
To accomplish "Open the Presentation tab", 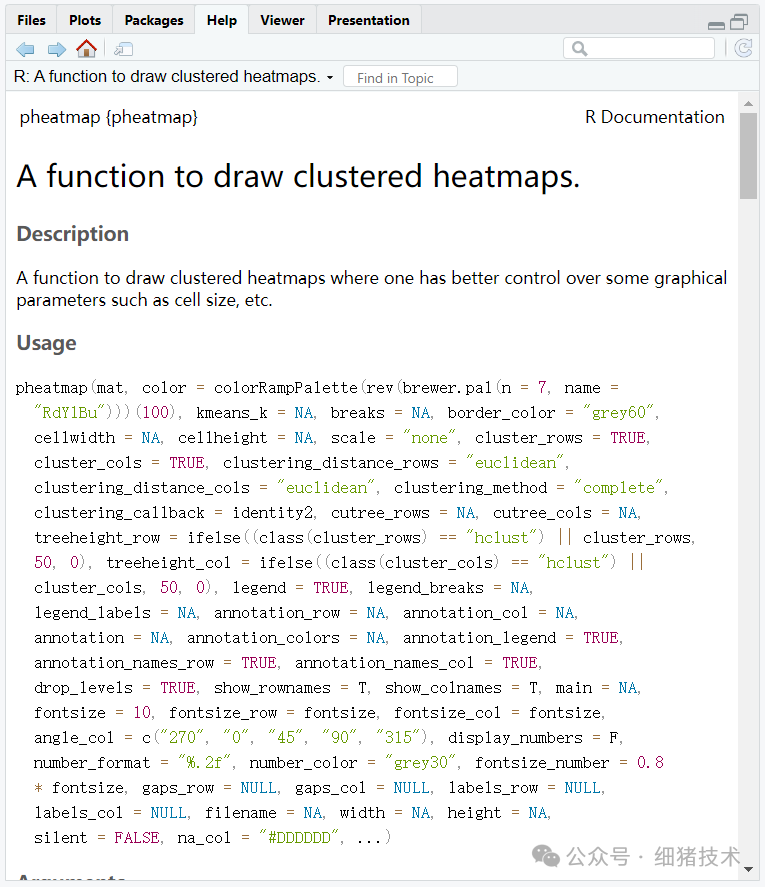I will [368, 20].
